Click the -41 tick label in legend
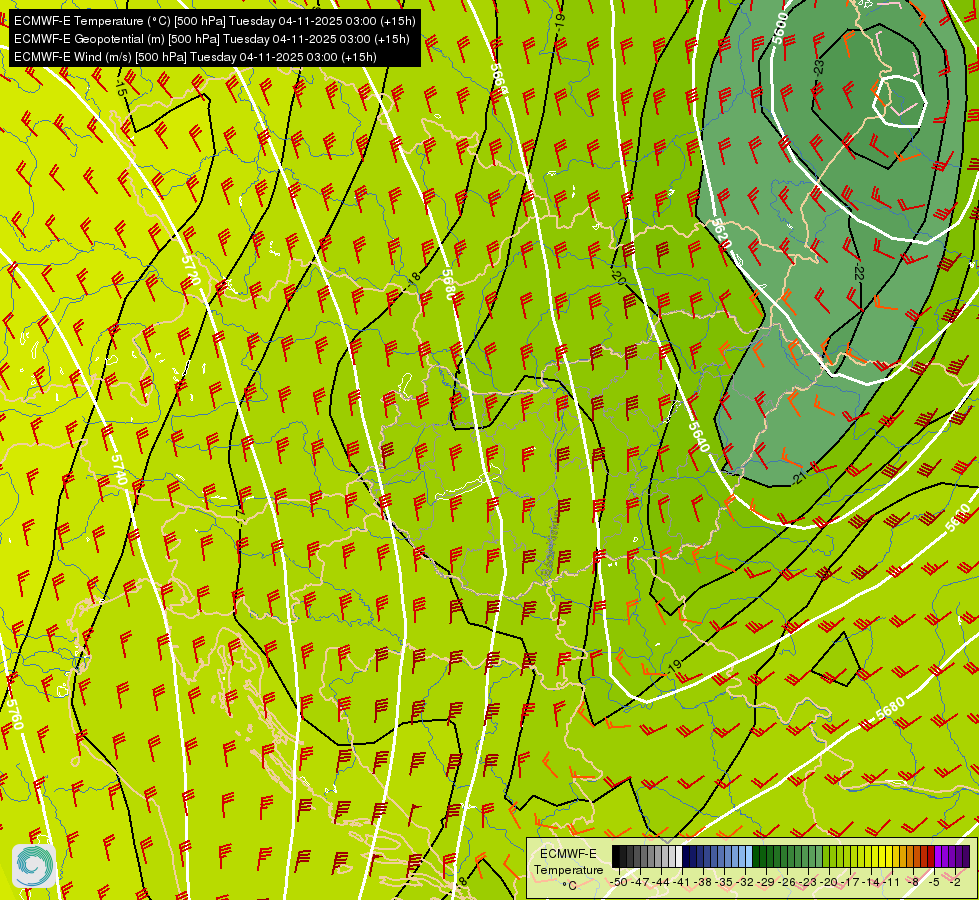 682,883
